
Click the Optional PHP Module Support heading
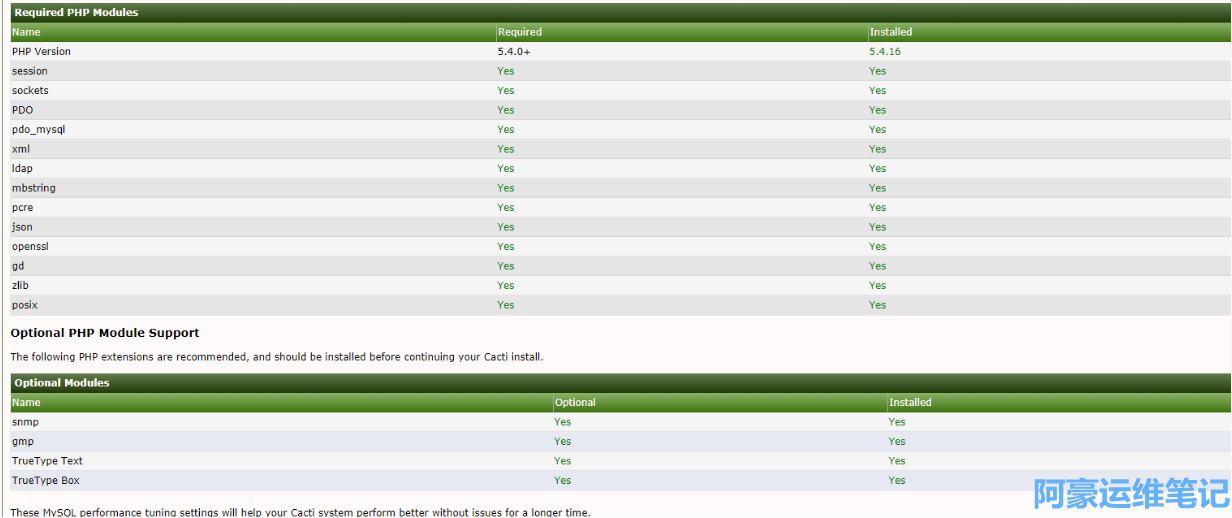(x=105, y=333)
